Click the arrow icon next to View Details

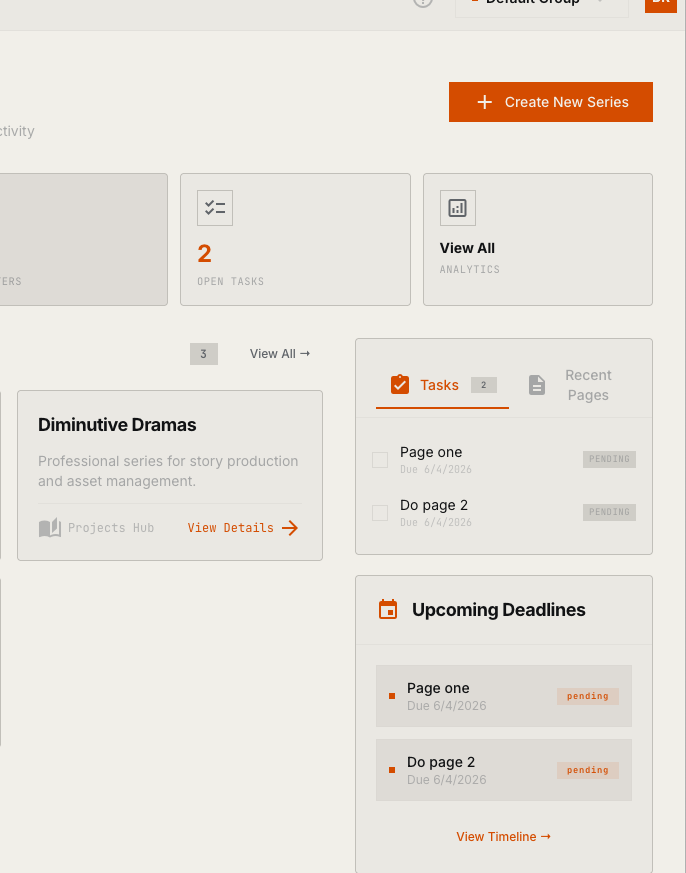click(x=290, y=528)
